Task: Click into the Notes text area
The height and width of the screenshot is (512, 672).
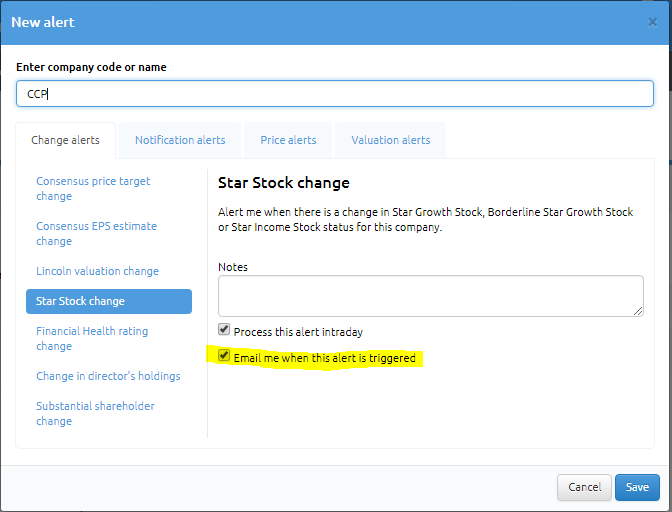Action: [431, 296]
